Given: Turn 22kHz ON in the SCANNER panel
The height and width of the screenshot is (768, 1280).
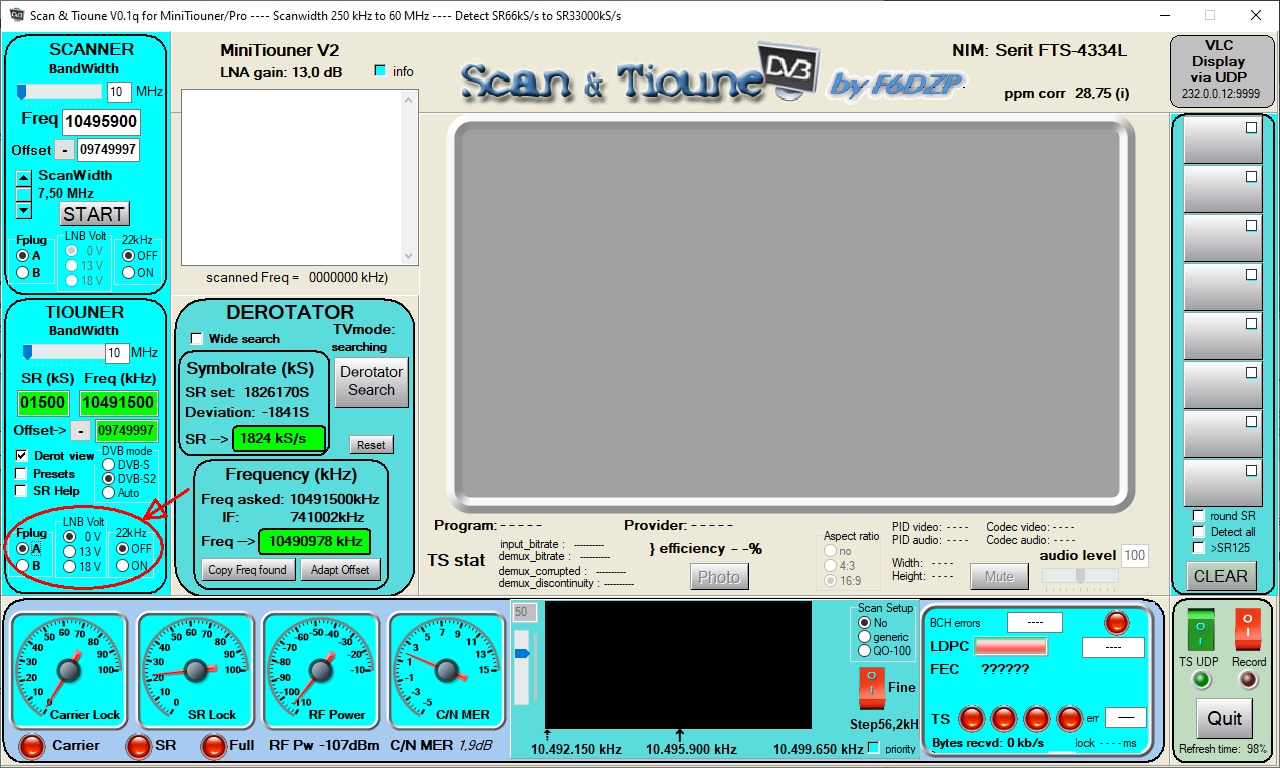Looking at the screenshot, I should [129, 272].
